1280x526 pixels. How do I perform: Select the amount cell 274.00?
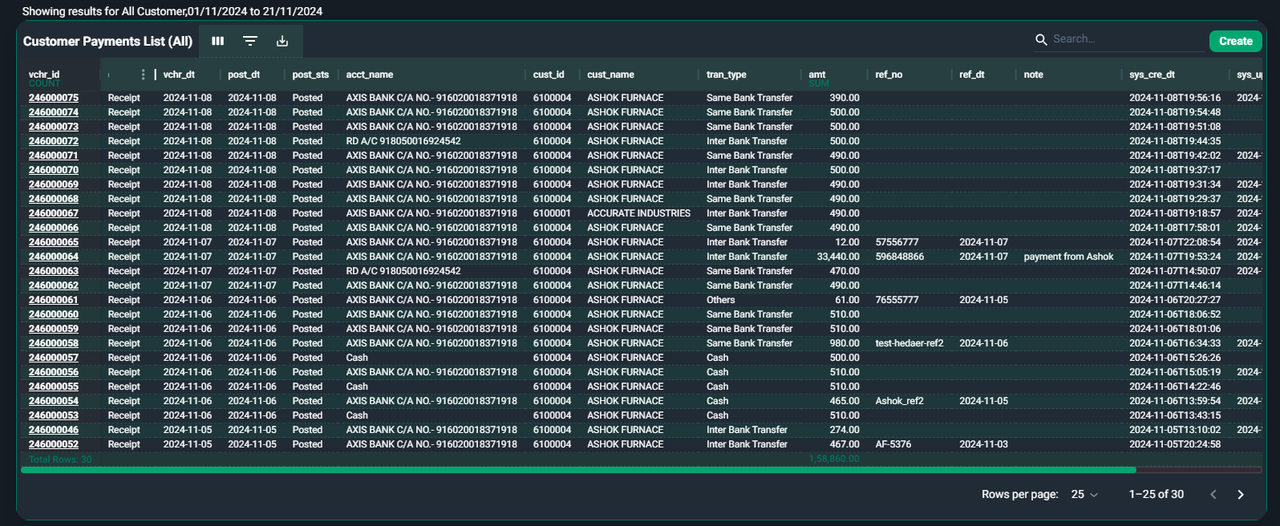coord(845,430)
